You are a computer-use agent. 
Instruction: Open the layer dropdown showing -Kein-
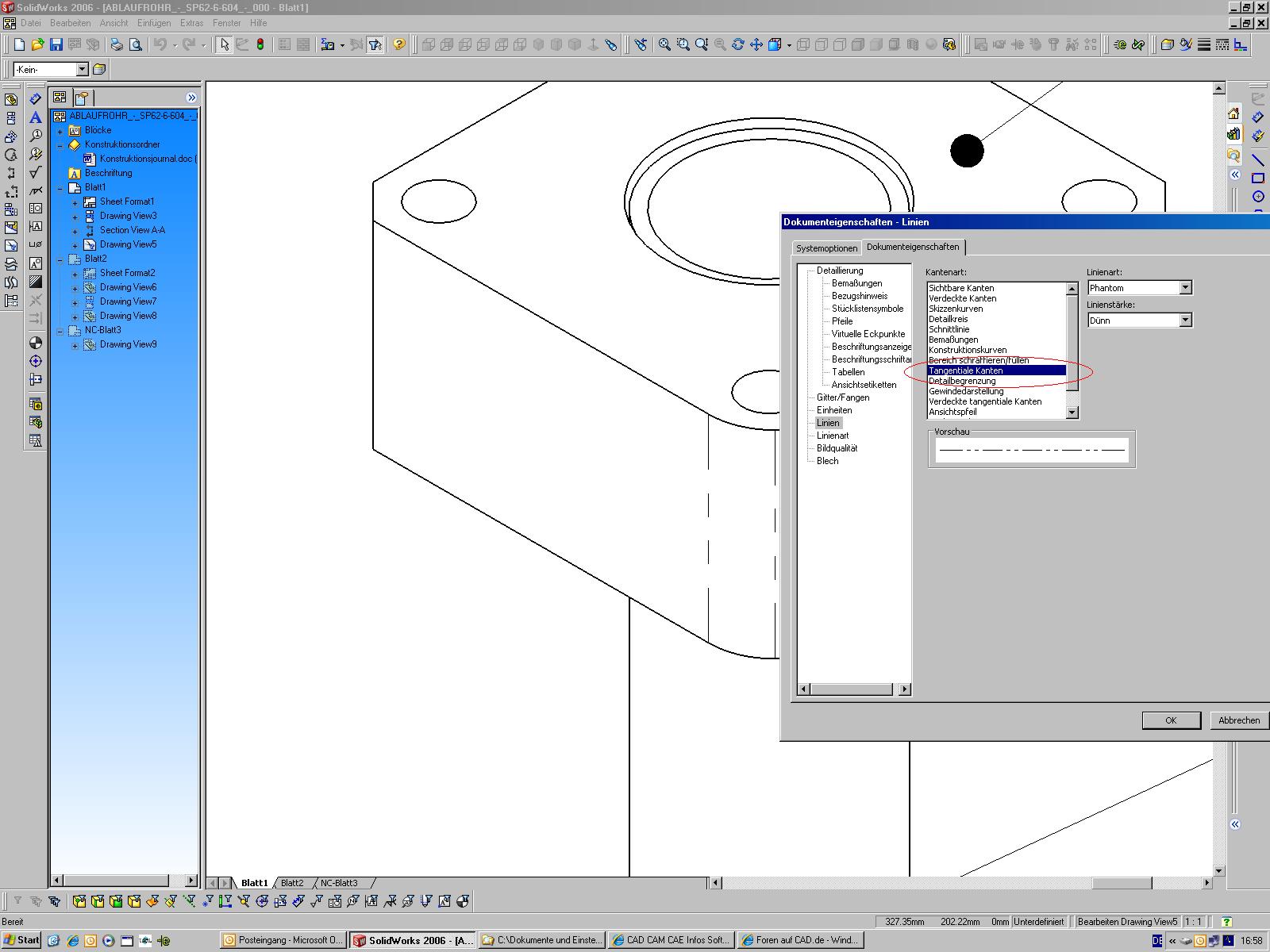tap(82, 70)
